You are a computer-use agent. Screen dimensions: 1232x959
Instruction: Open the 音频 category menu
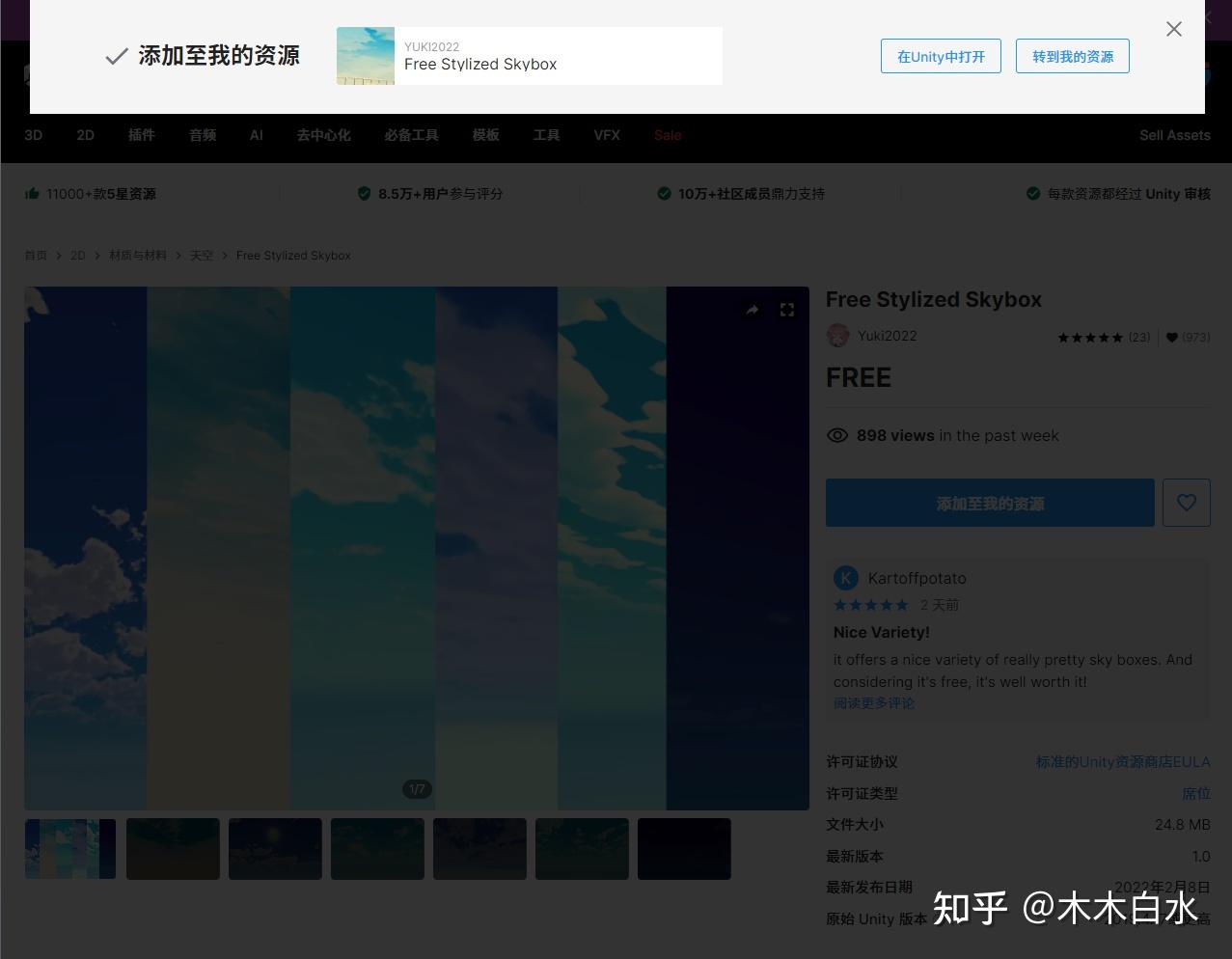[x=202, y=135]
